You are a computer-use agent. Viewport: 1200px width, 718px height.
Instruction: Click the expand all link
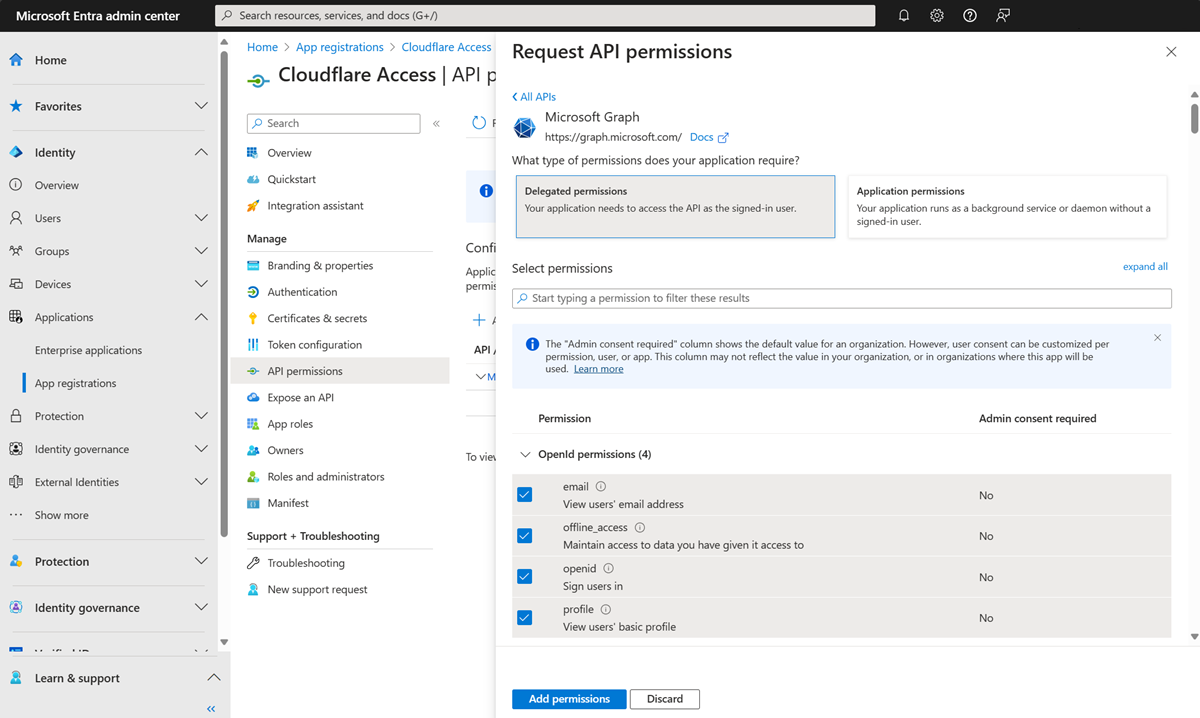[x=1145, y=267]
